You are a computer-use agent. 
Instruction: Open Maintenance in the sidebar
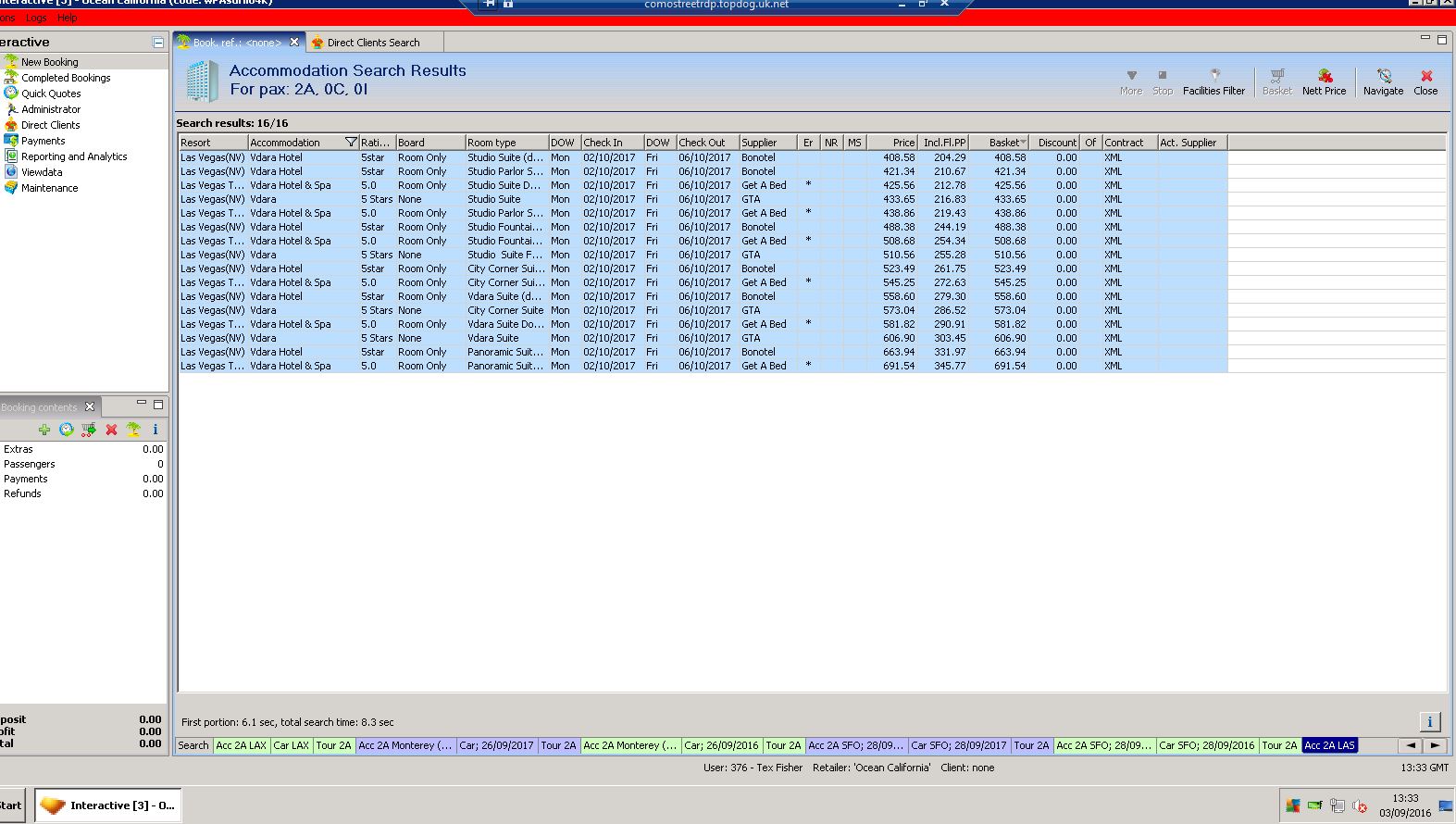tap(49, 188)
